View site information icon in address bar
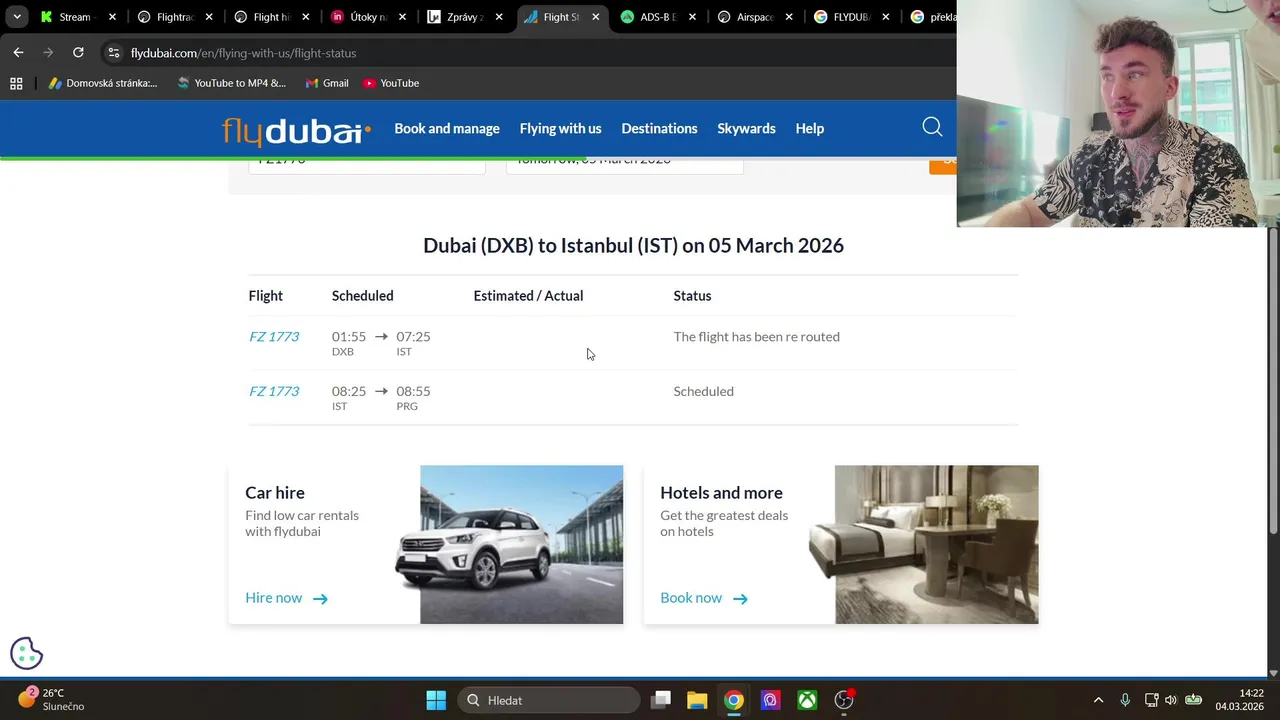 point(114,53)
